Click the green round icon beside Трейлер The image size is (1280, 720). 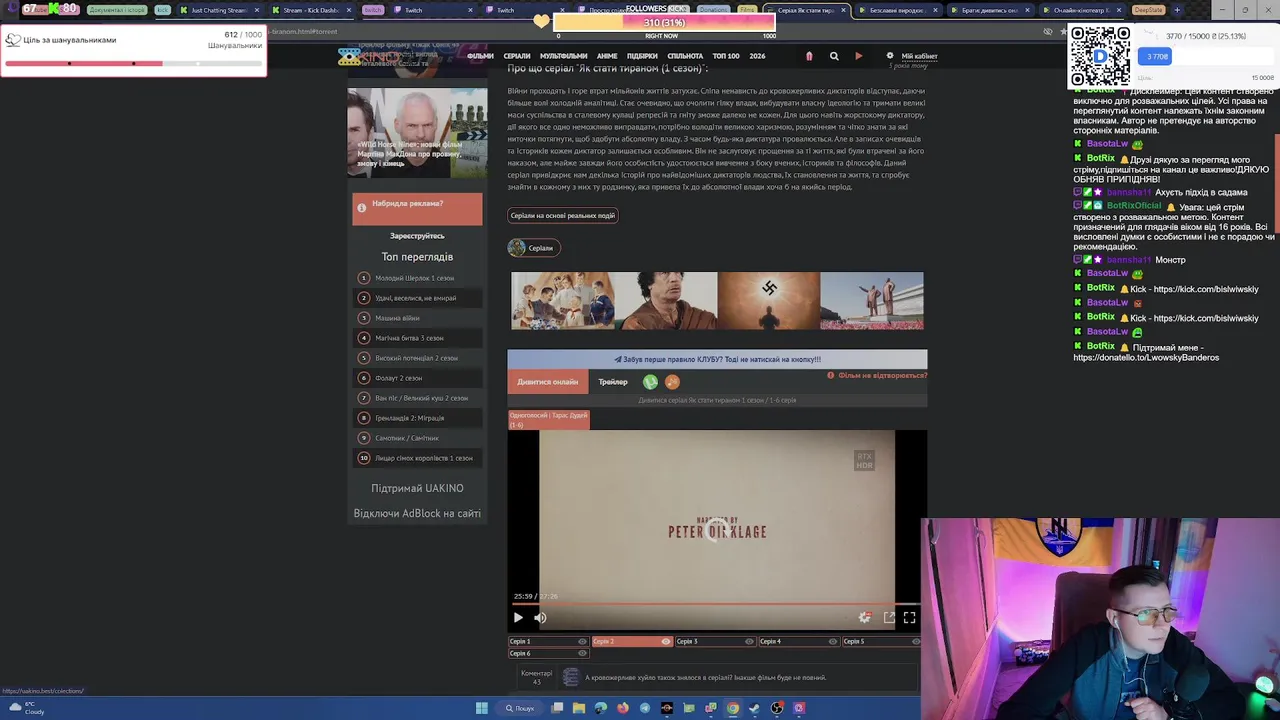(x=650, y=382)
